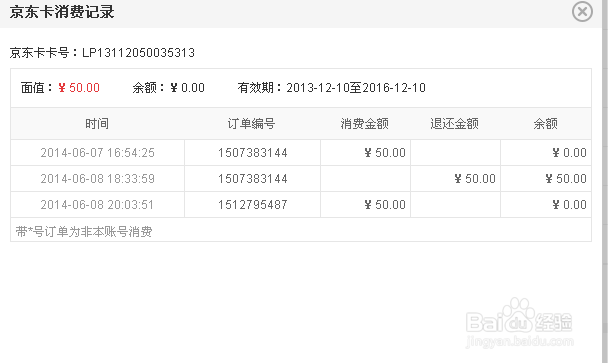Open order number 1512795487
Viewport: 608px width, 363px height.
252,205
